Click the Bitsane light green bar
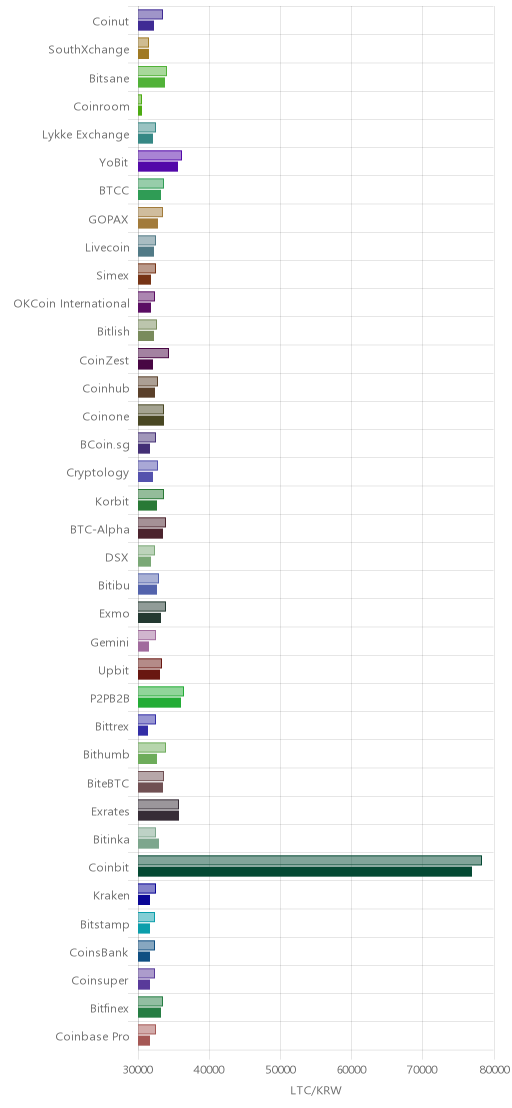The height and width of the screenshot is (1108, 512). [x=152, y=71]
